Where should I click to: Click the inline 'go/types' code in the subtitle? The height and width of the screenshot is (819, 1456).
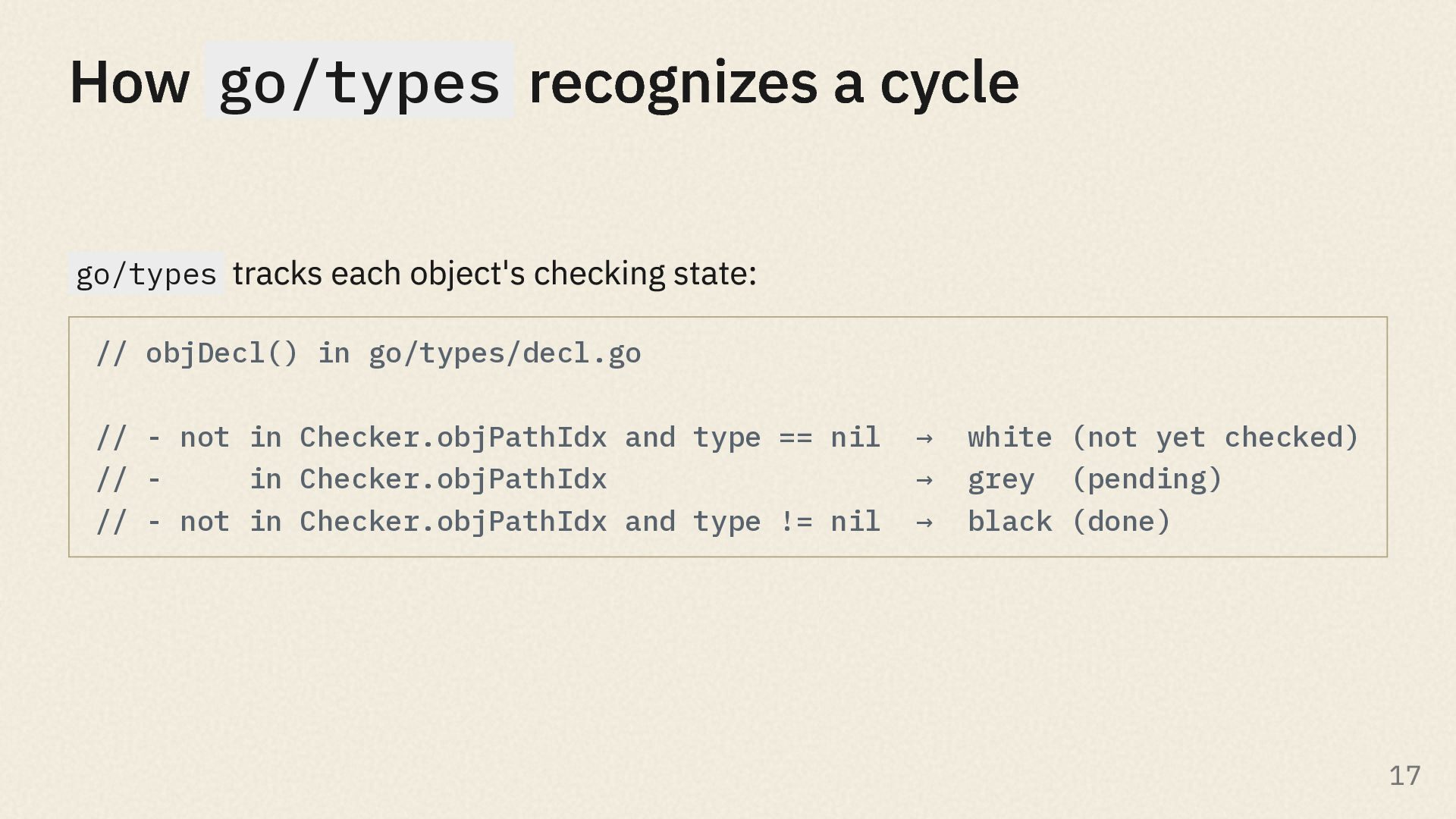pyautogui.click(x=146, y=274)
